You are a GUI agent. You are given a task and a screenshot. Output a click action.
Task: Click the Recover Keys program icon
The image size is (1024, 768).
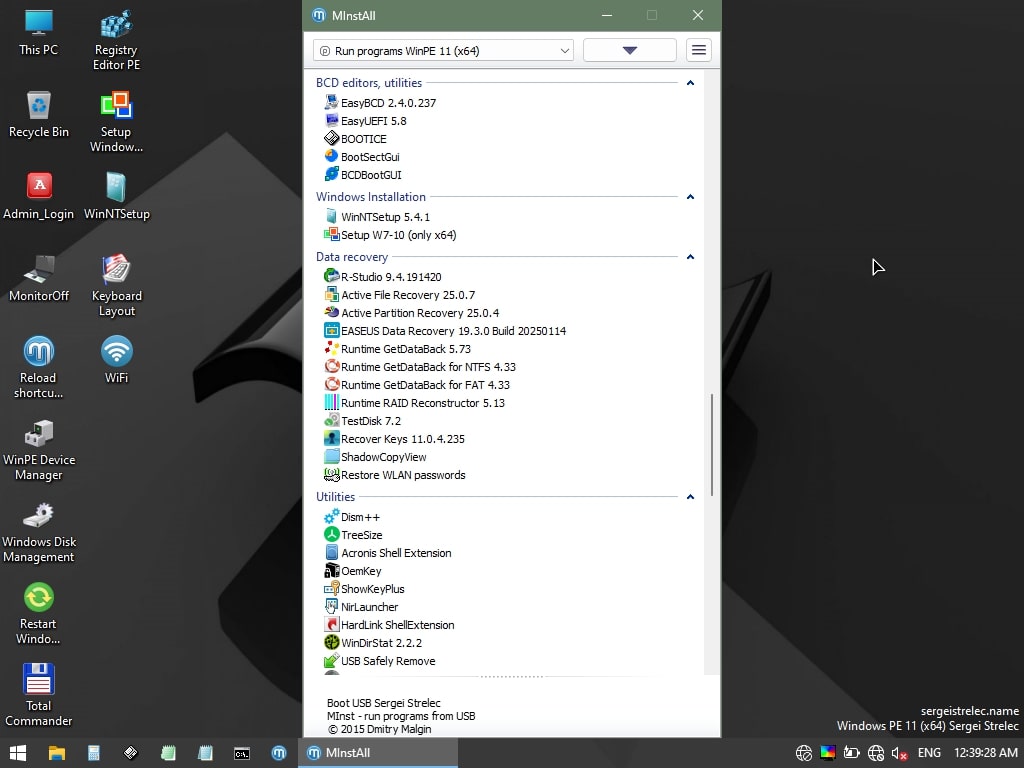click(332, 438)
